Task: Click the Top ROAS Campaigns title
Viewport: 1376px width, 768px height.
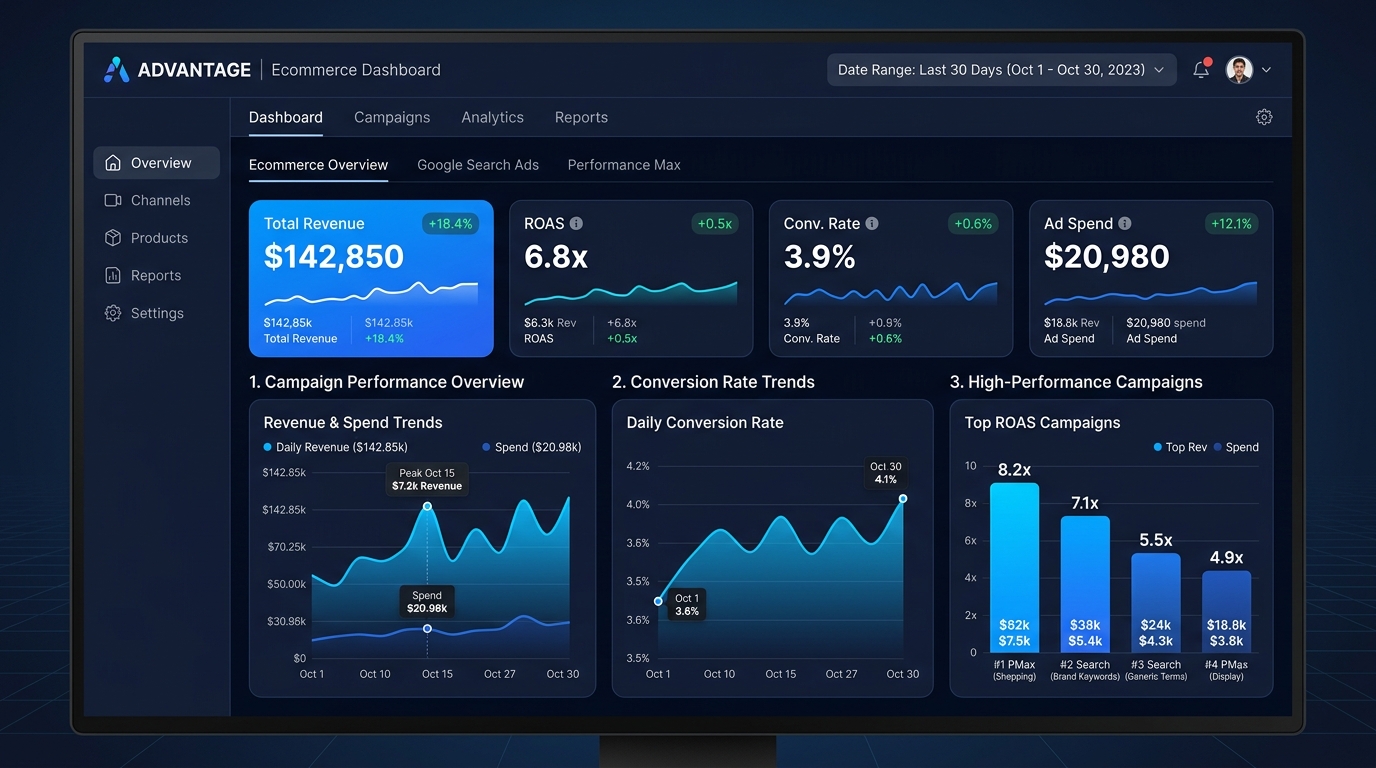Action: pyautogui.click(x=1042, y=423)
